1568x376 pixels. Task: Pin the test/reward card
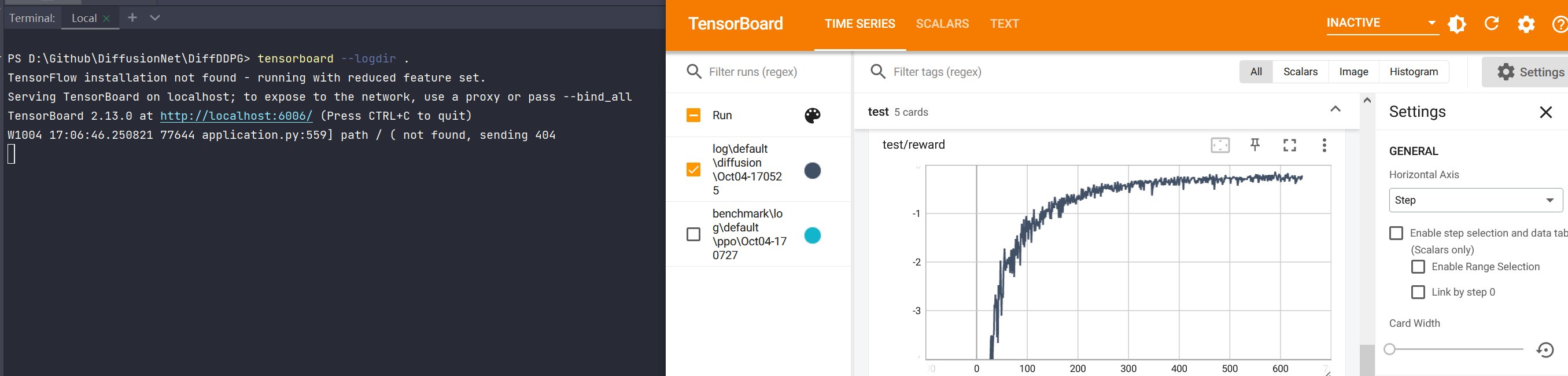pyautogui.click(x=1255, y=145)
